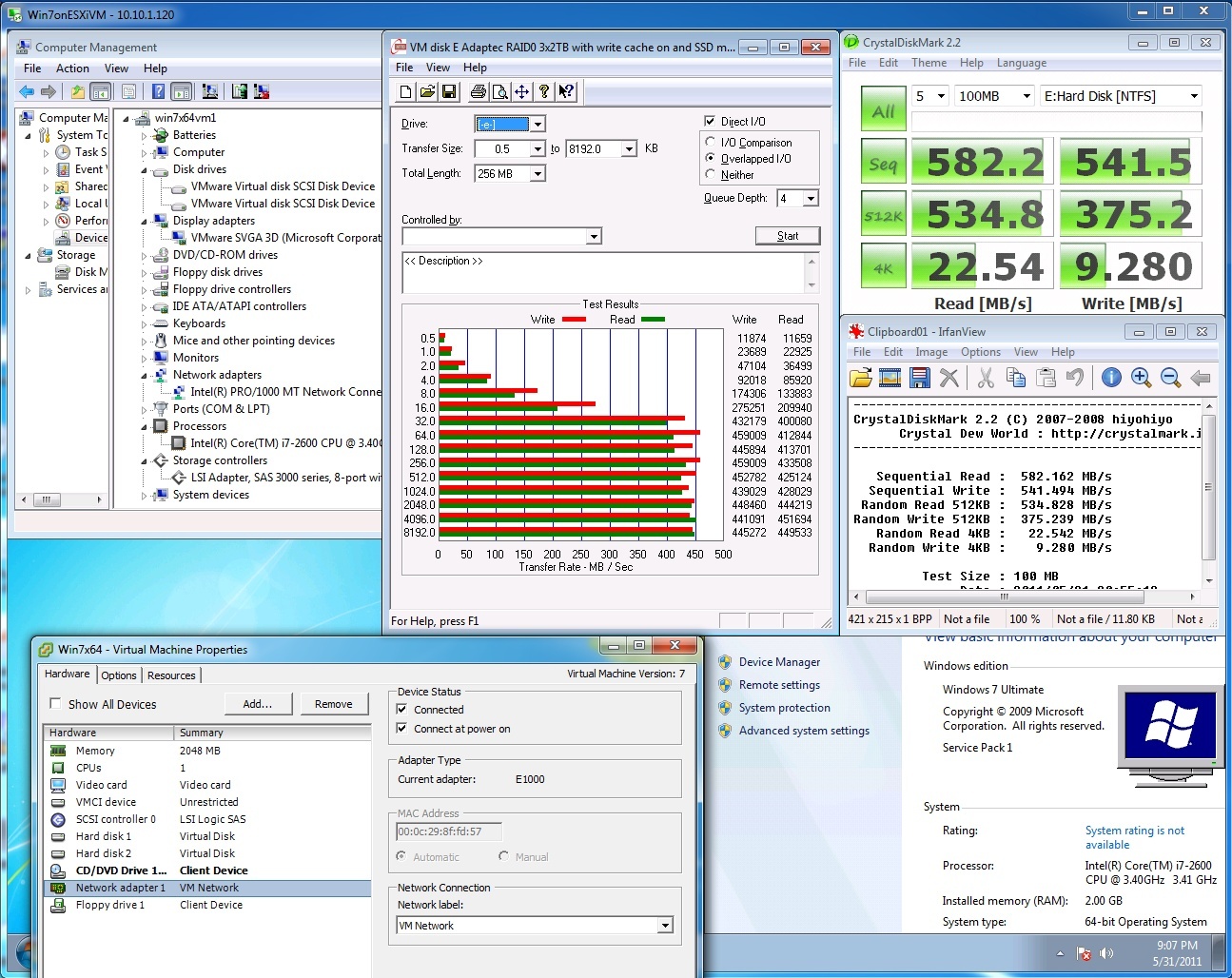Run the Seq test in CrystalDiskMark
The width and height of the screenshot is (1232, 978).
click(883, 163)
